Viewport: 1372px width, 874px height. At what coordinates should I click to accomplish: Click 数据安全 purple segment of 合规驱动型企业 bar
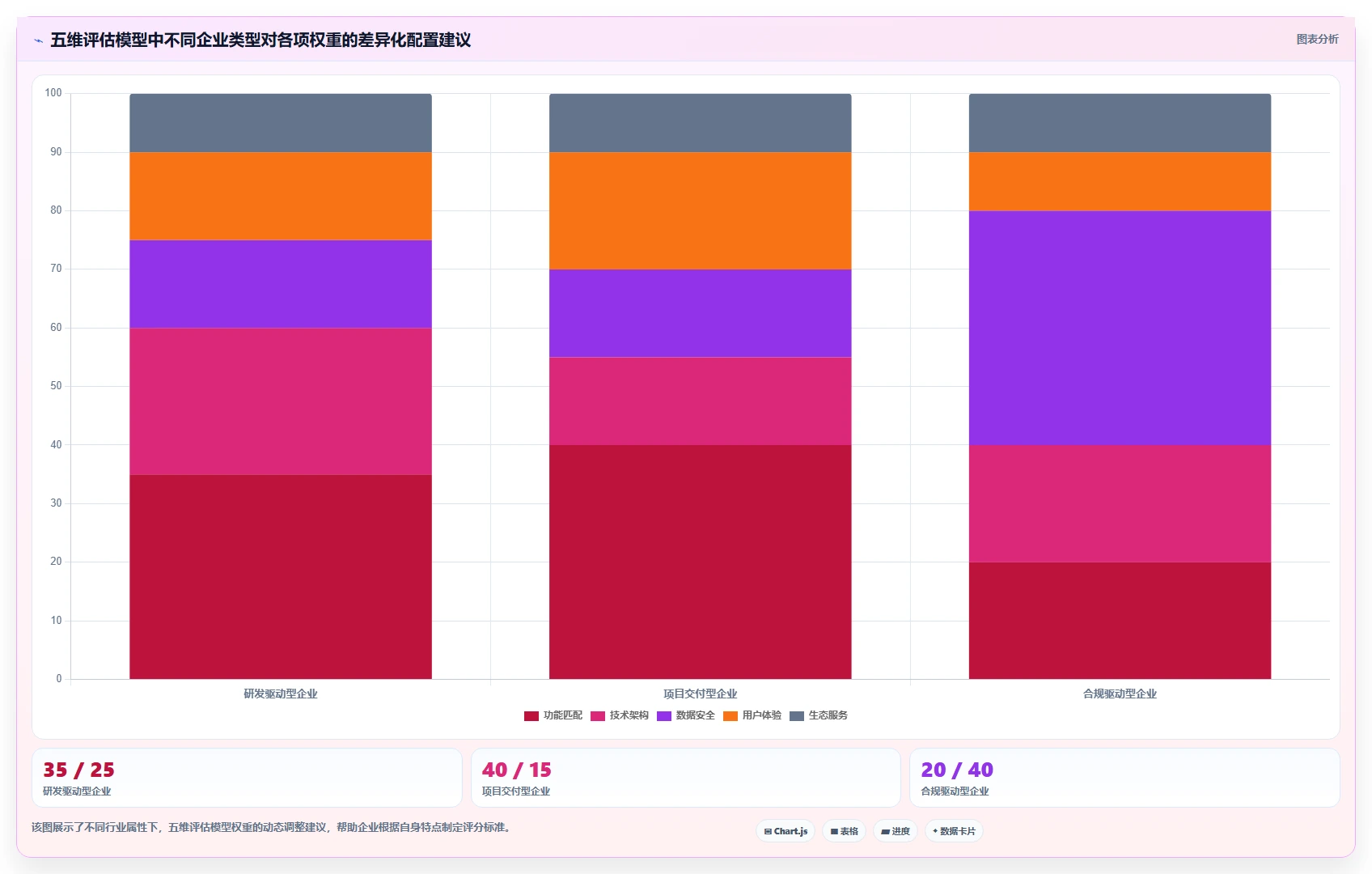(1120, 328)
